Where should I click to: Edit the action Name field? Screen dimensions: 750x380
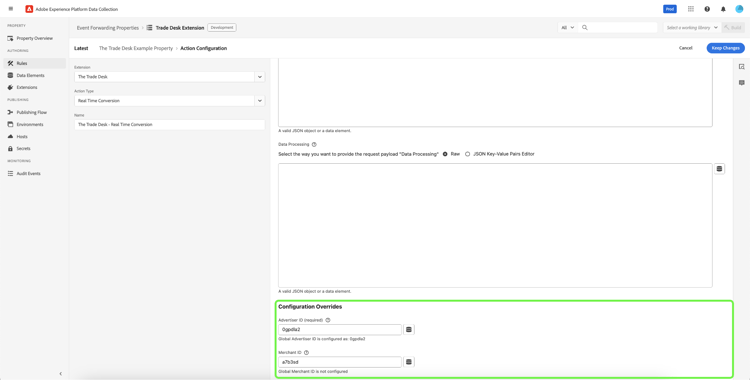pyautogui.click(x=169, y=124)
